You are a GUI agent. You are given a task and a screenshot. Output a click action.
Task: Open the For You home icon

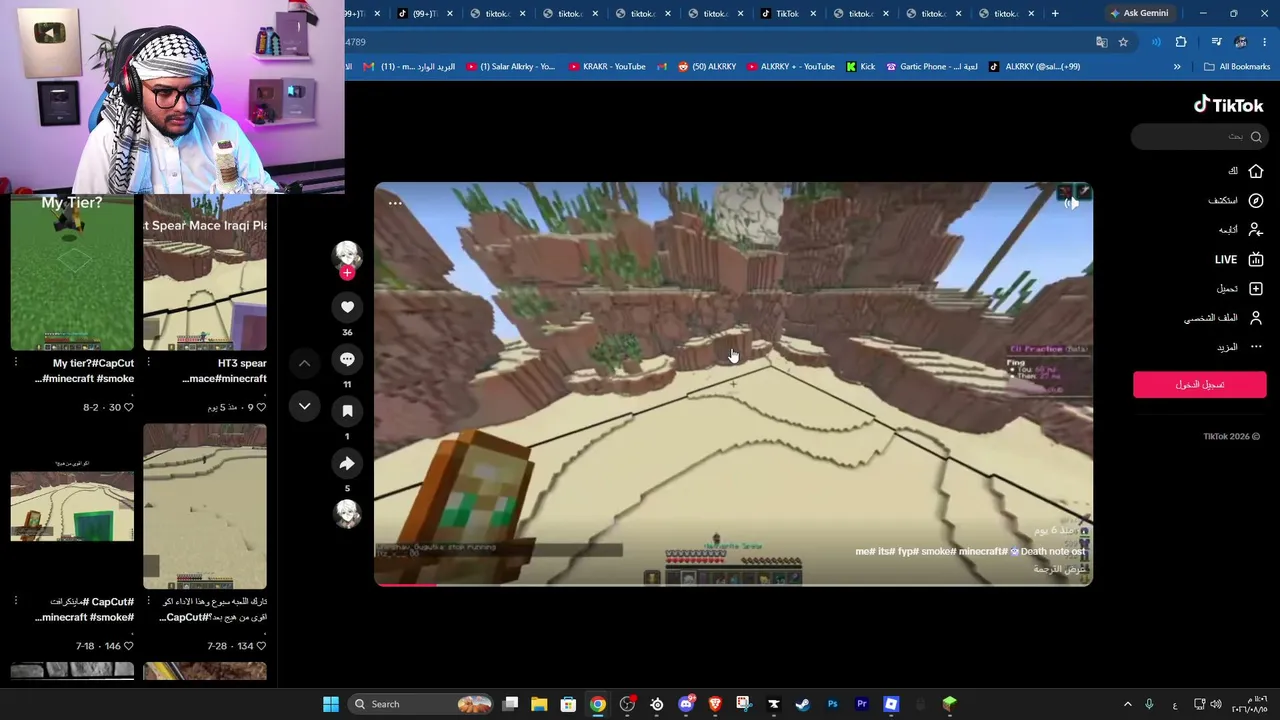[x=1256, y=171]
